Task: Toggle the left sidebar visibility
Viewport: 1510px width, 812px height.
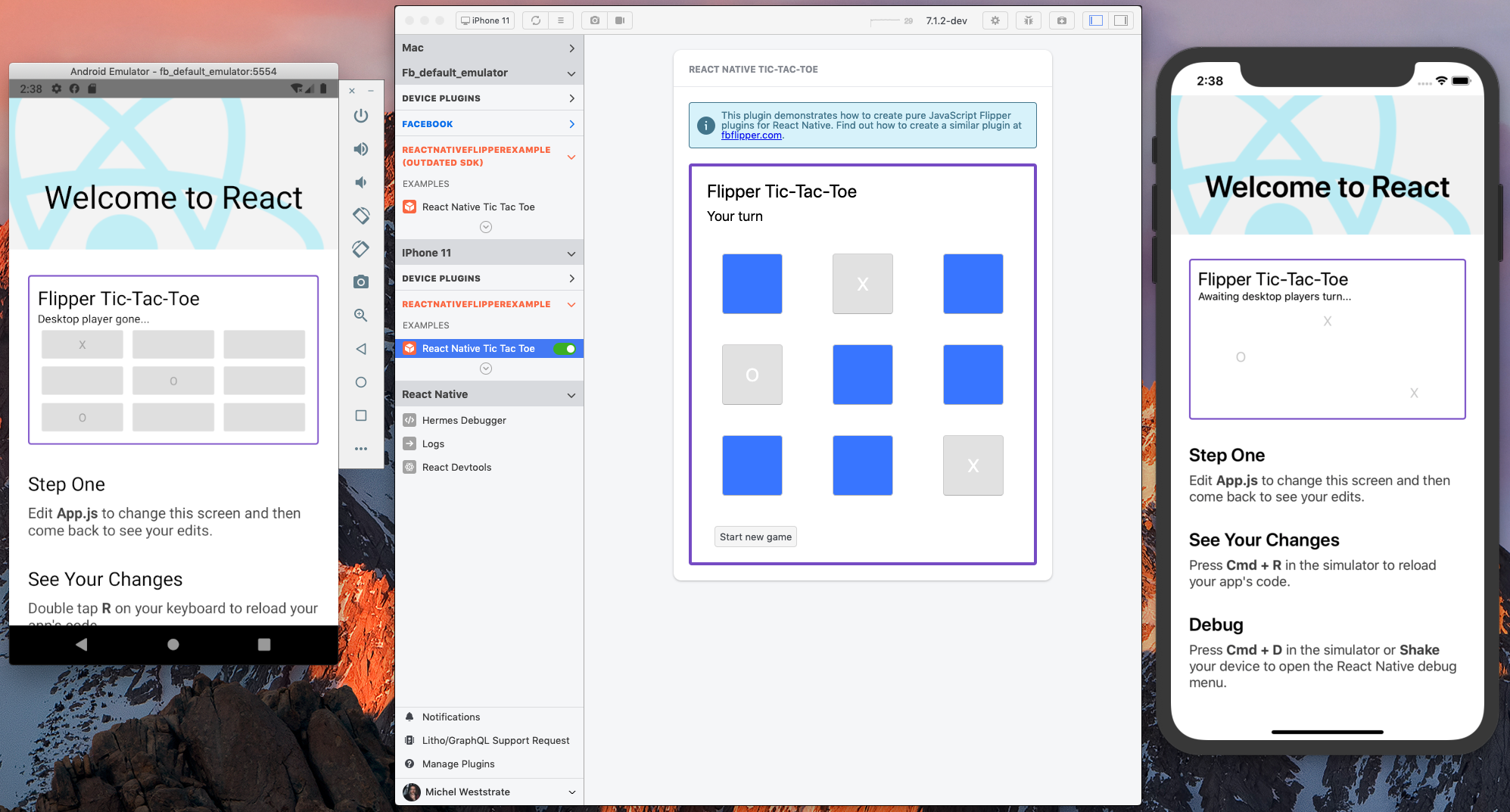Action: [1095, 20]
